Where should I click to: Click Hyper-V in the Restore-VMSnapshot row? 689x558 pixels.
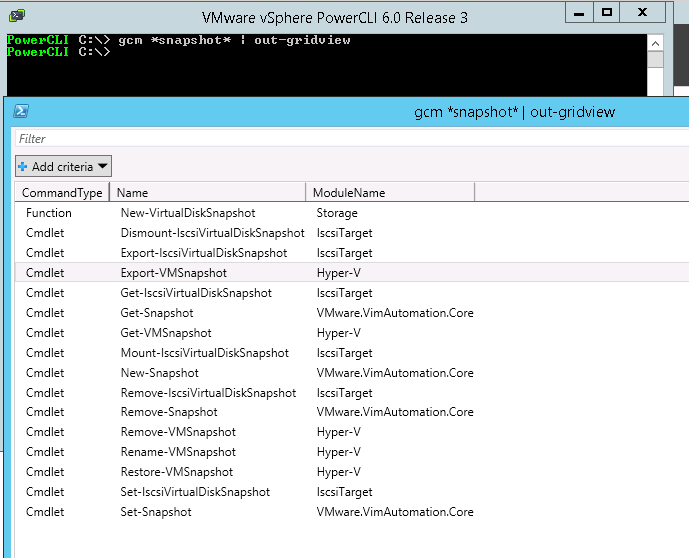pyautogui.click(x=339, y=472)
